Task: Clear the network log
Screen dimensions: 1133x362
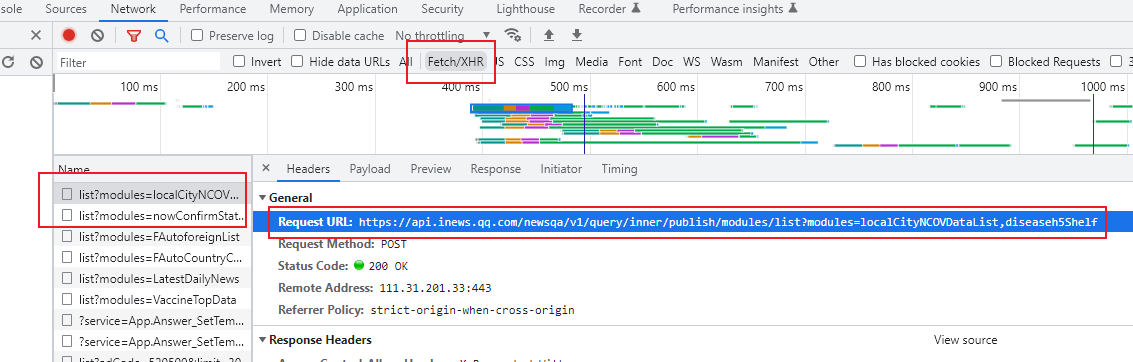Action: [97, 35]
